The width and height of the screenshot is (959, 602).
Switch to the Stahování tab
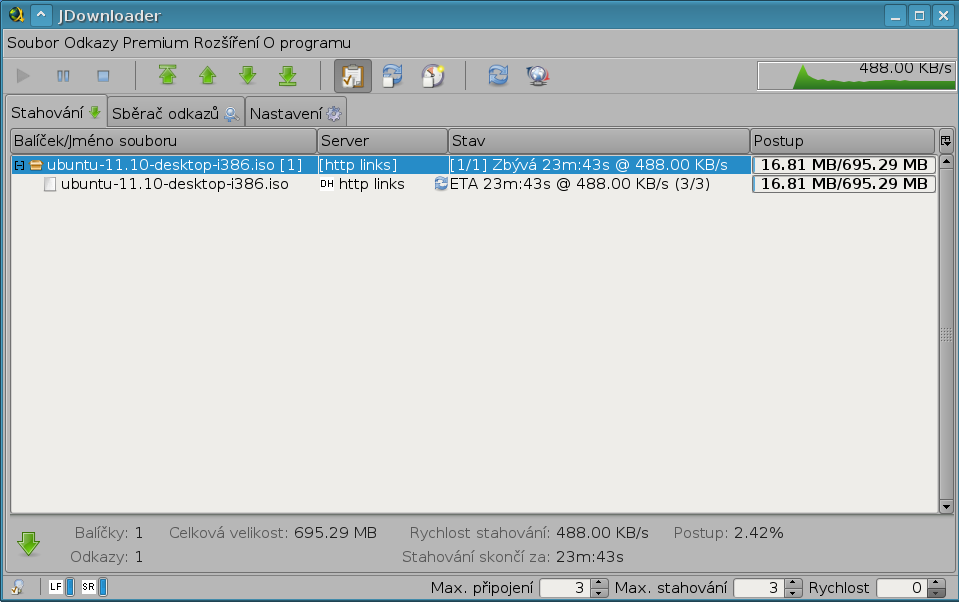[56, 113]
